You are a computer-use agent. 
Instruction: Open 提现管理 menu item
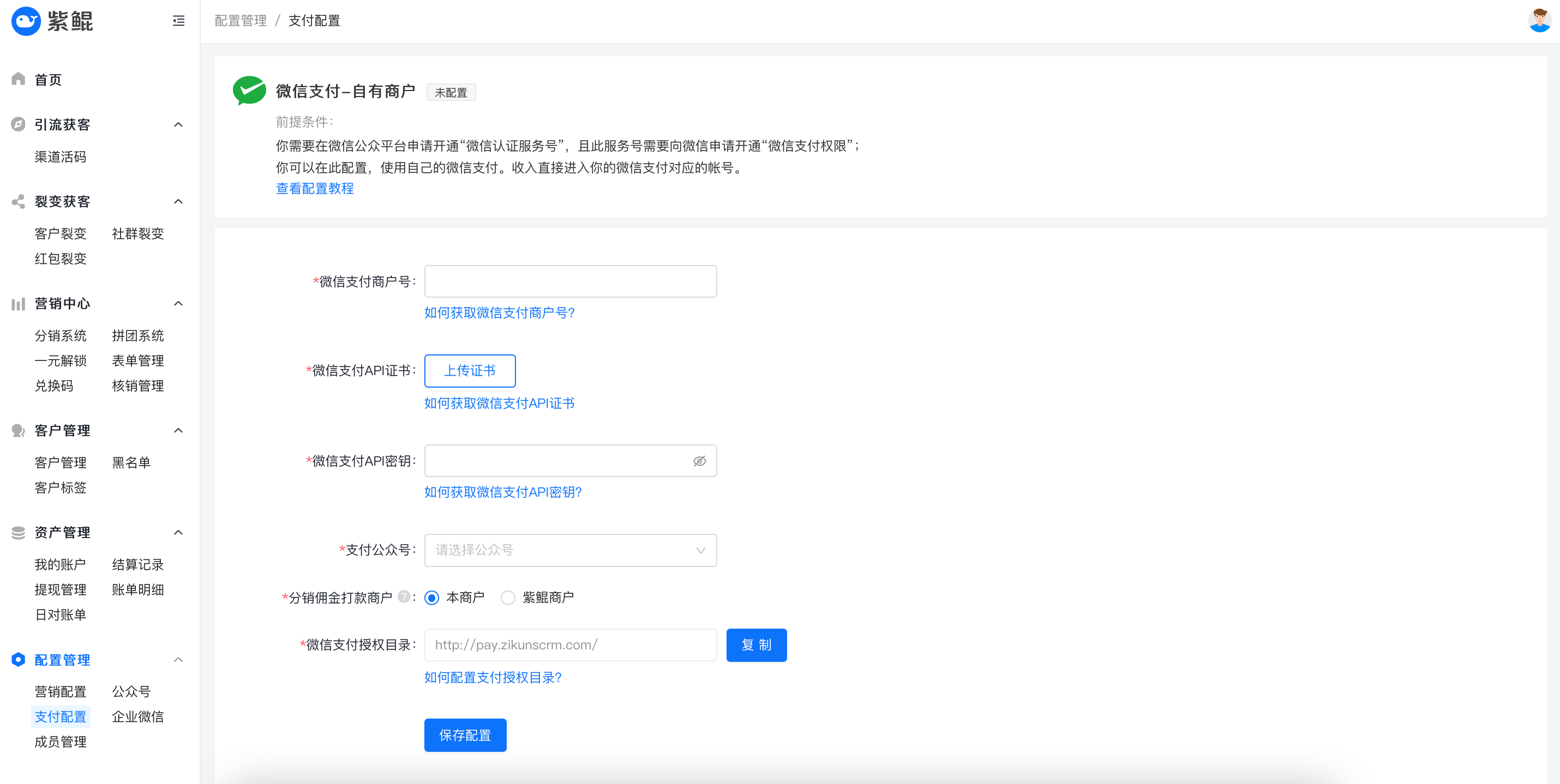(61, 590)
